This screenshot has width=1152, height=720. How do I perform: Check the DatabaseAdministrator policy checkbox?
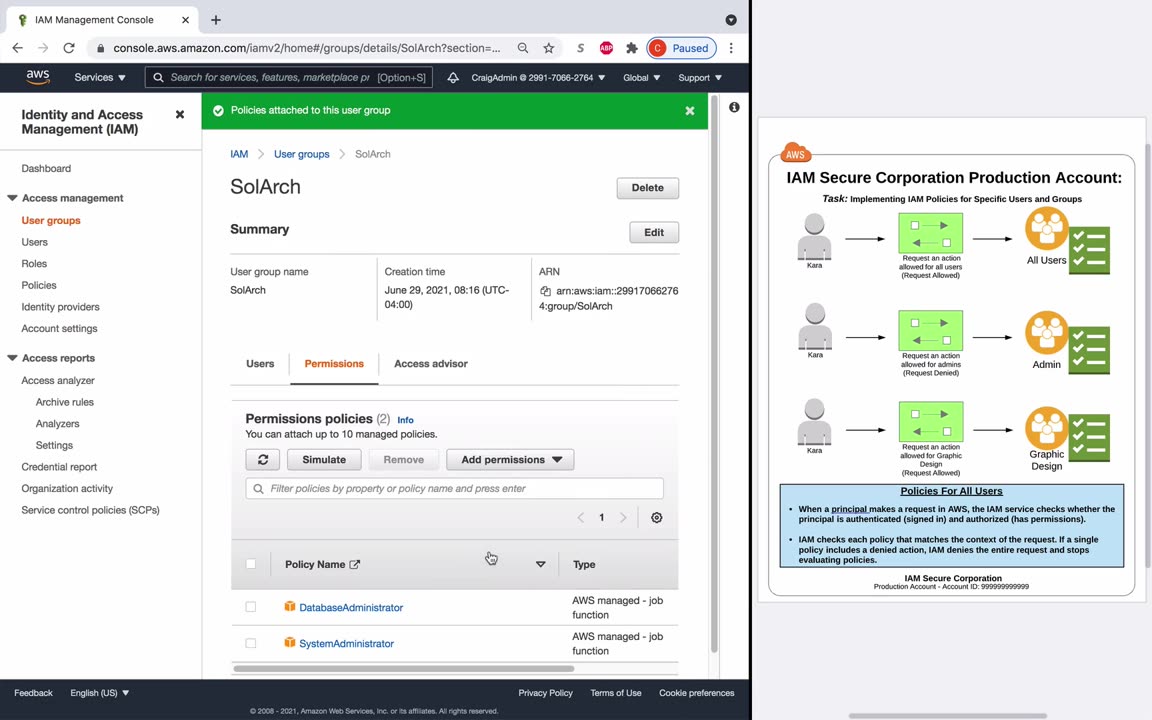tap(251, 607)
